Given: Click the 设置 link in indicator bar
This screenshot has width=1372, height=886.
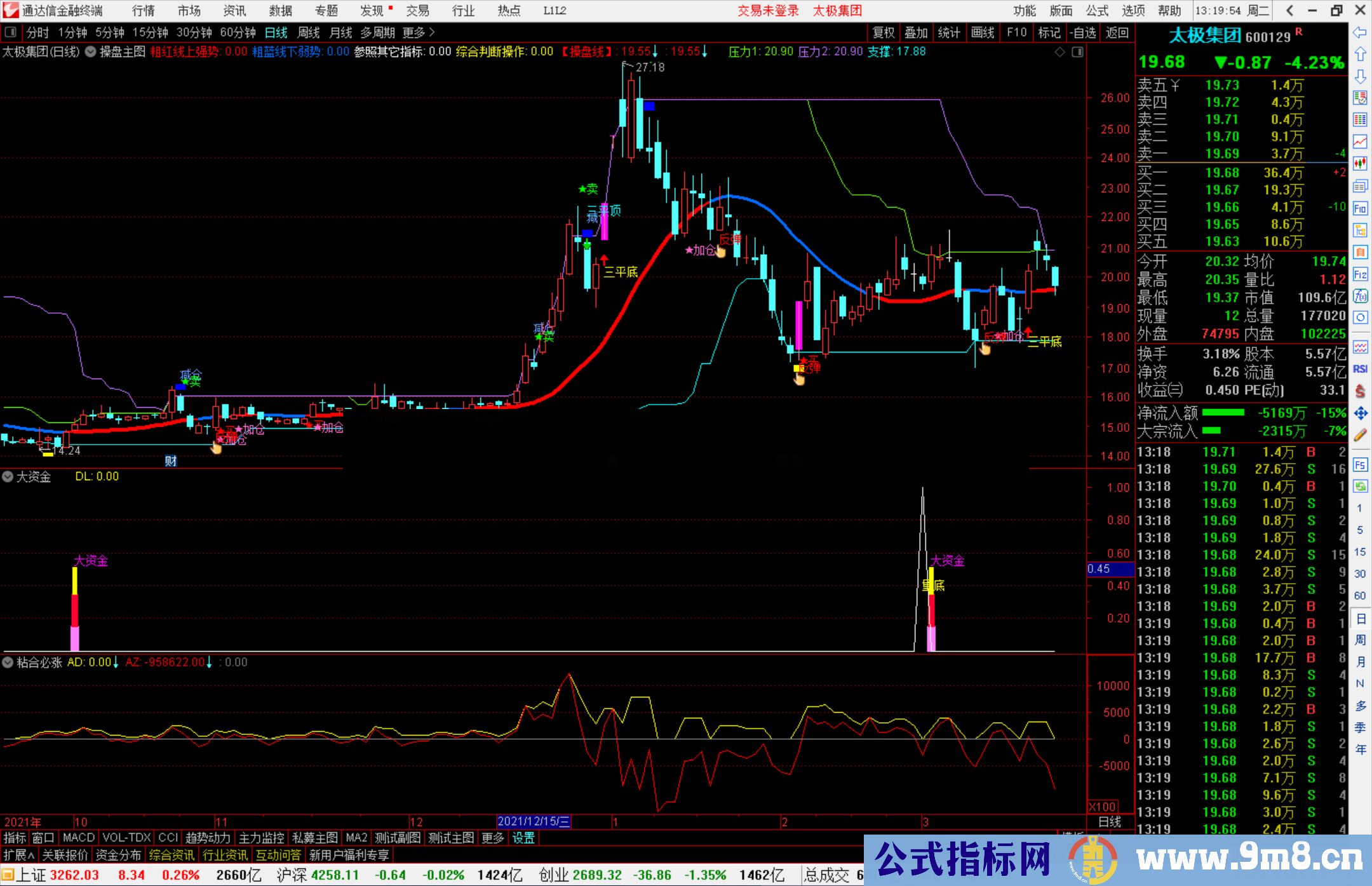Looking at the screenshot, I should 523,838.
